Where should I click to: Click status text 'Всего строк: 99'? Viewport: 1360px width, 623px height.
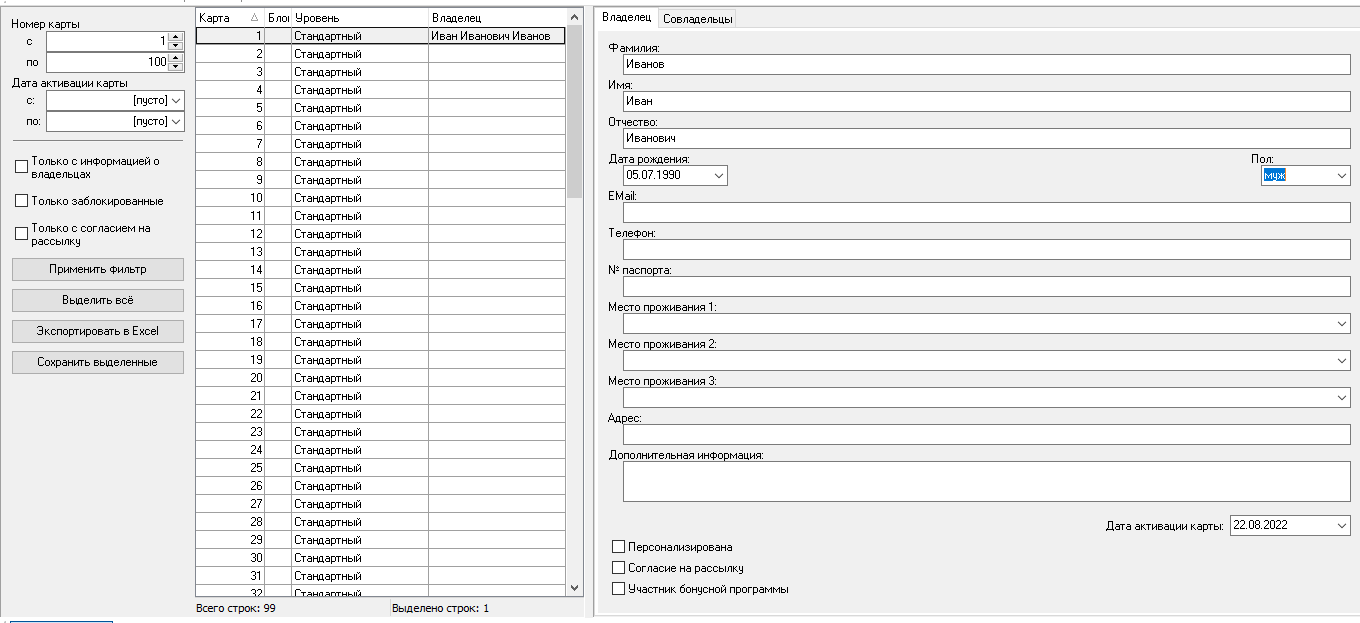pos(236,608)
